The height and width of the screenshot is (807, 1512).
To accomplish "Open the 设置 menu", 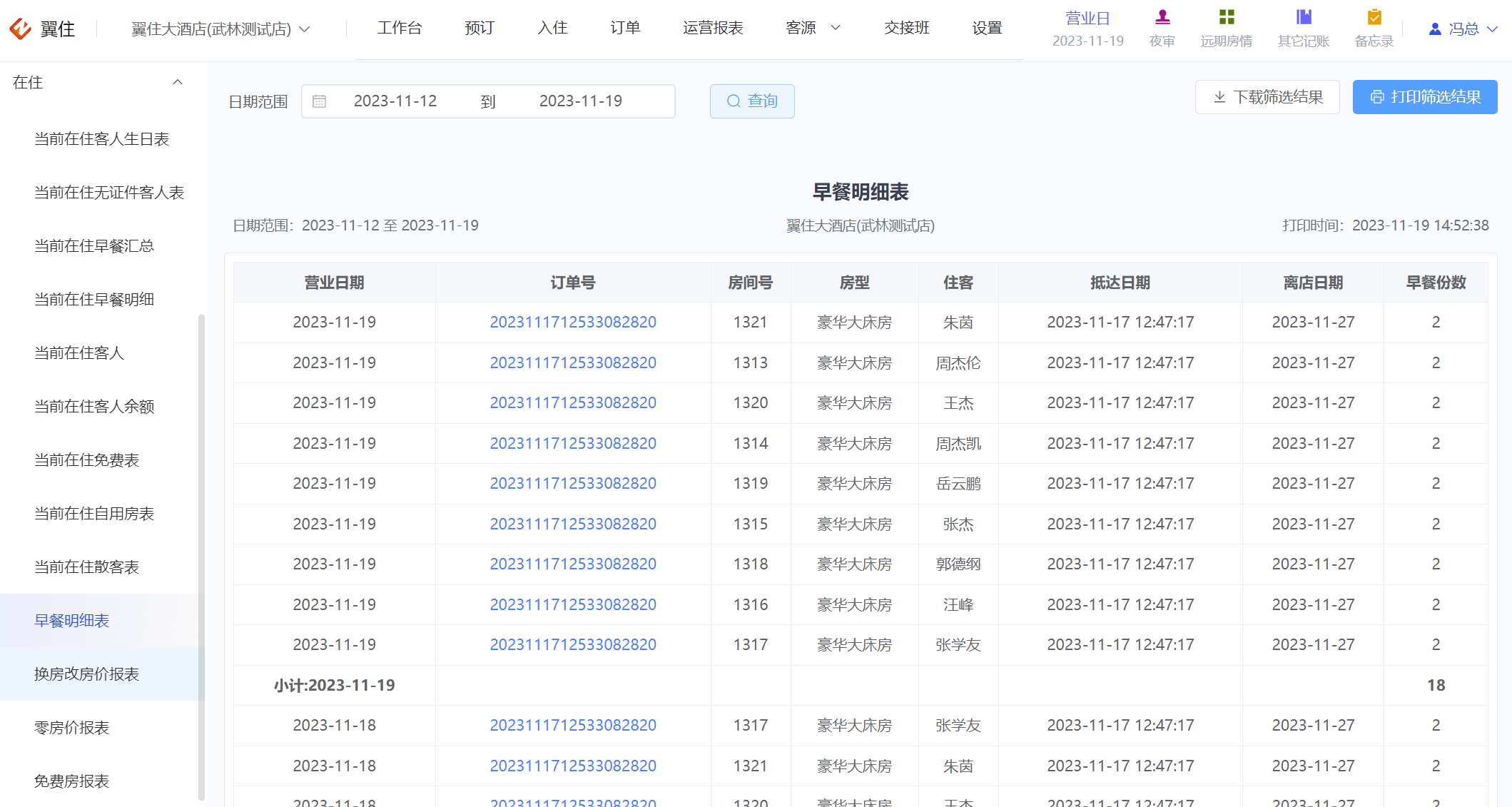I will (987, 28).
